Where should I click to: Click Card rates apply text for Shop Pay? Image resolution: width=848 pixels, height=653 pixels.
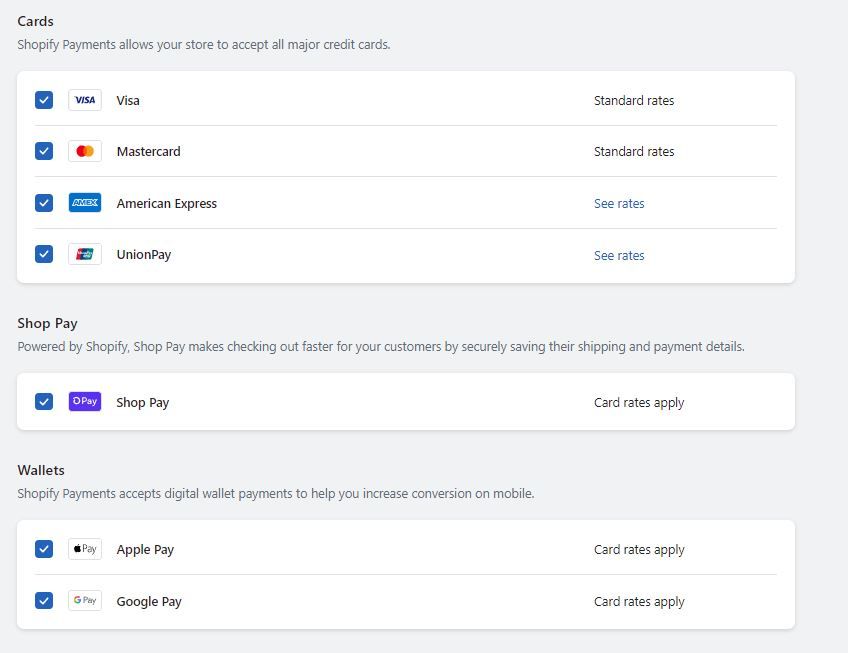pos(639,403)
